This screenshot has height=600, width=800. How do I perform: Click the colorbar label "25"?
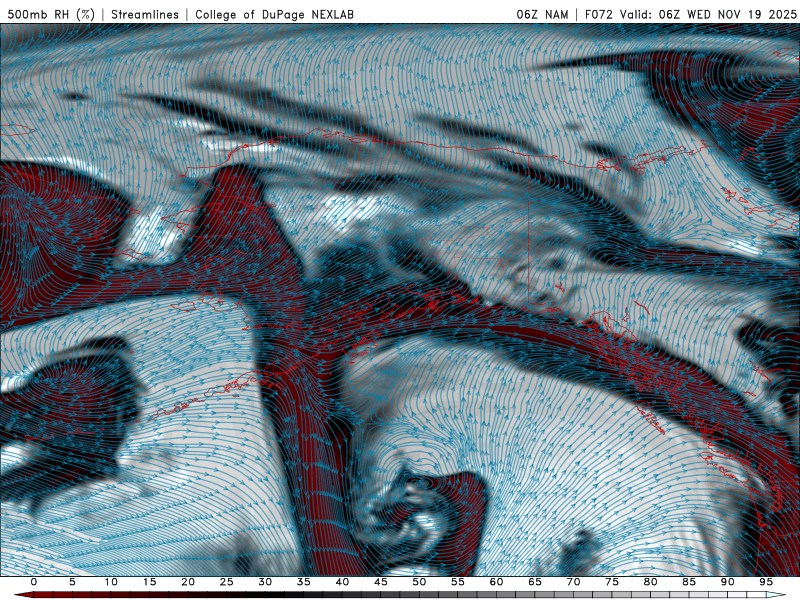pyautogui.click(x=227, y=582)
